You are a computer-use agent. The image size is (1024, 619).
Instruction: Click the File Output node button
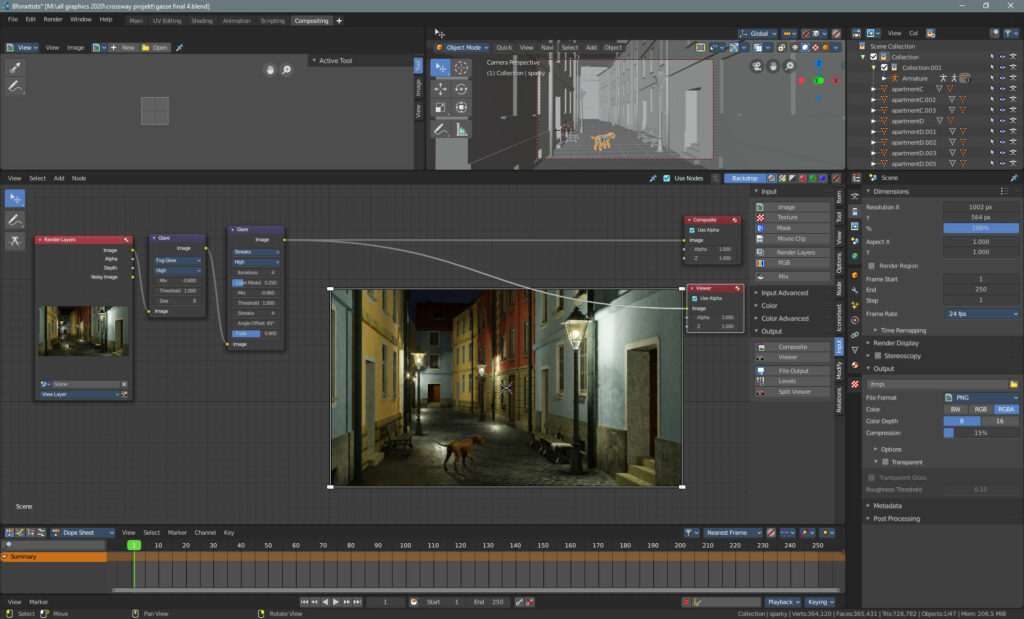point(795,370)
